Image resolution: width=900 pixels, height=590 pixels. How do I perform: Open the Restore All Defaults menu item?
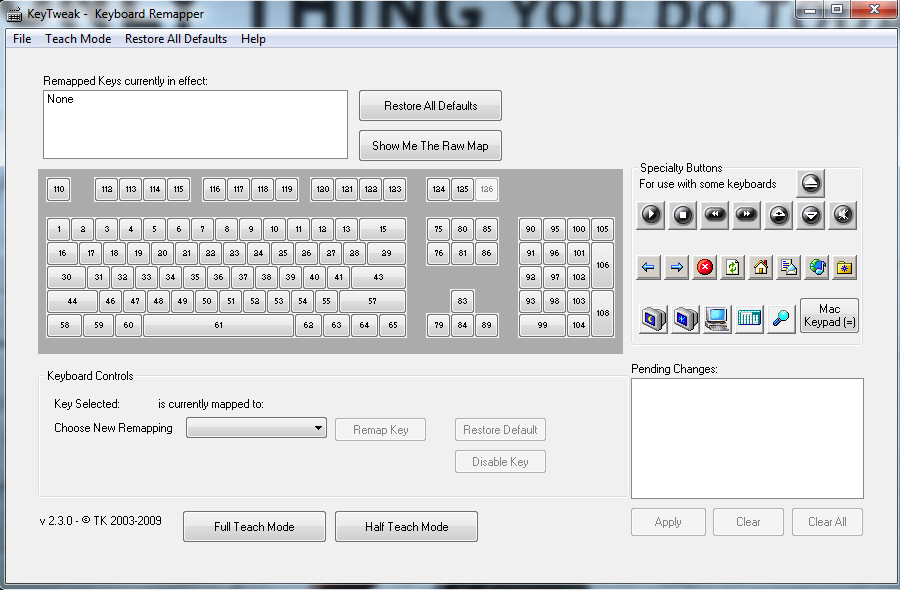(176, 39)
